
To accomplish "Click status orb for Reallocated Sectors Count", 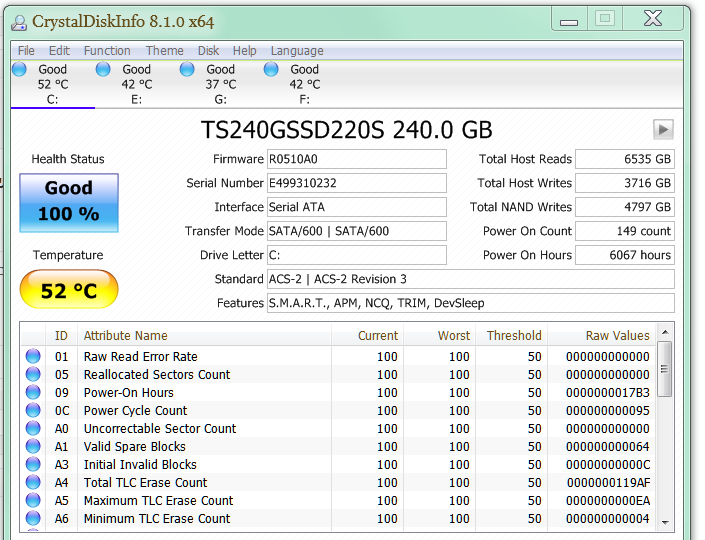I will point(33,374).
